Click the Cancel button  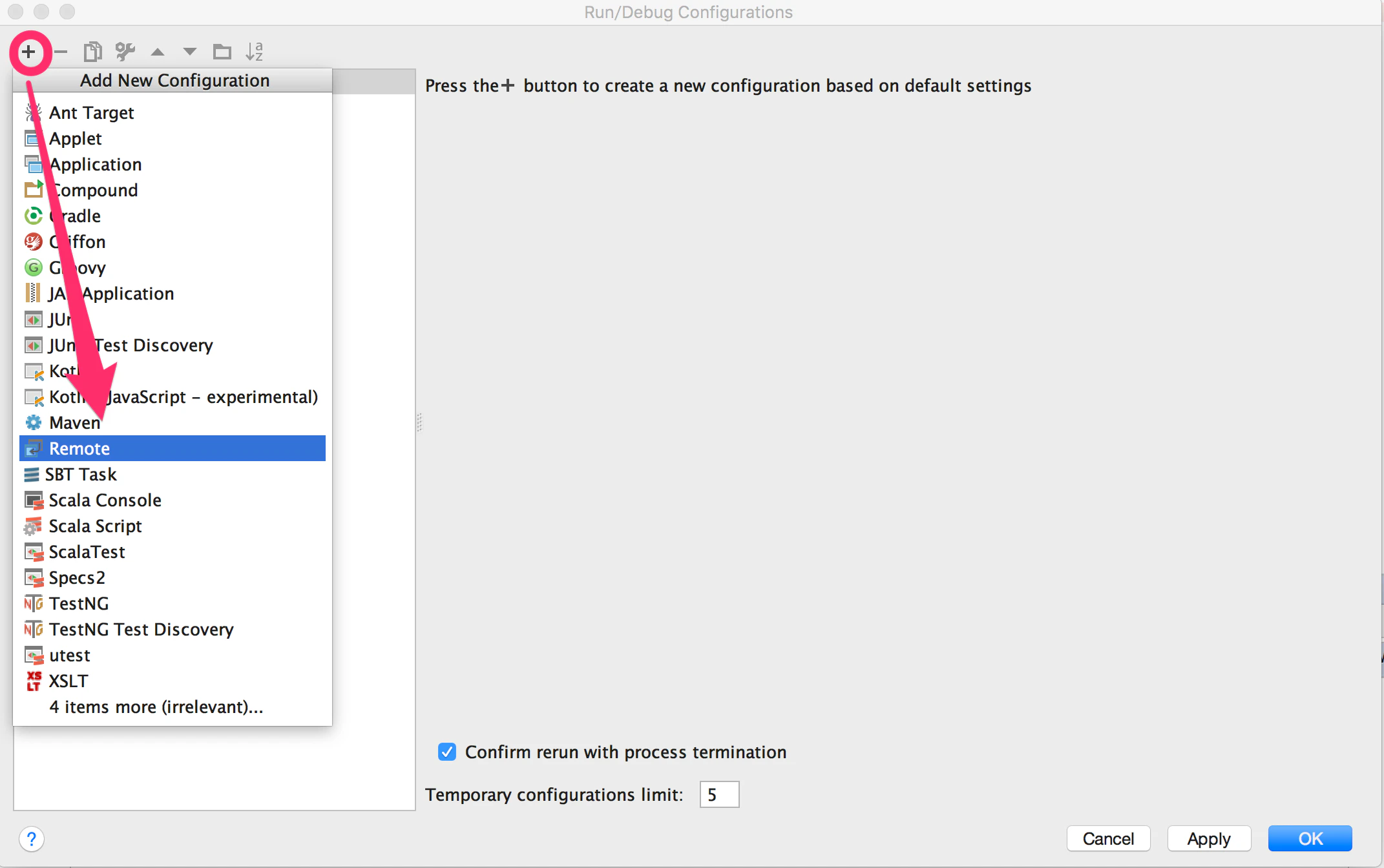1108,838
